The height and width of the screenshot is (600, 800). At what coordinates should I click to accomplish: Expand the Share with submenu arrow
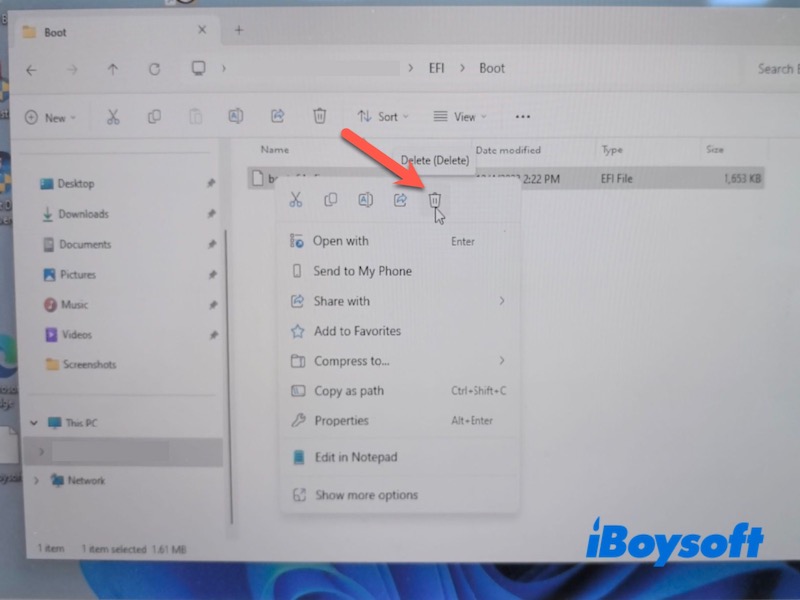[x=502, y=301]
